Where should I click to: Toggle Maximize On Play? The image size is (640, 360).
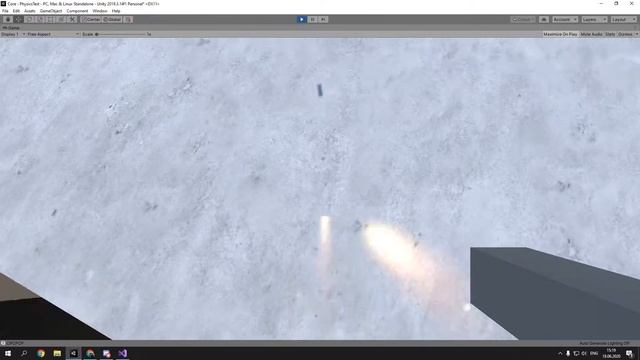560,34
